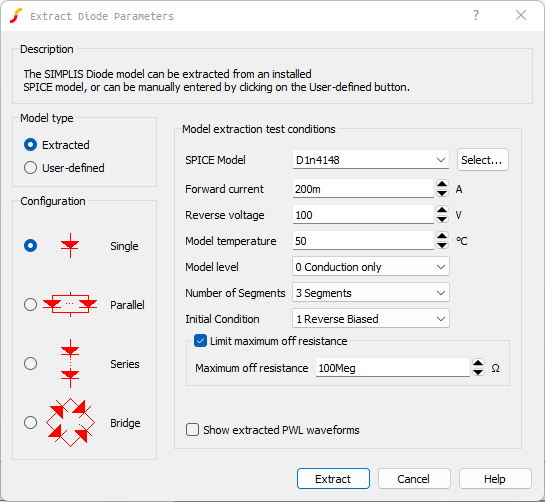Open the Number of Segments dropdown
This screenshot has height=502, width=545.
click(x=371, y=293)
